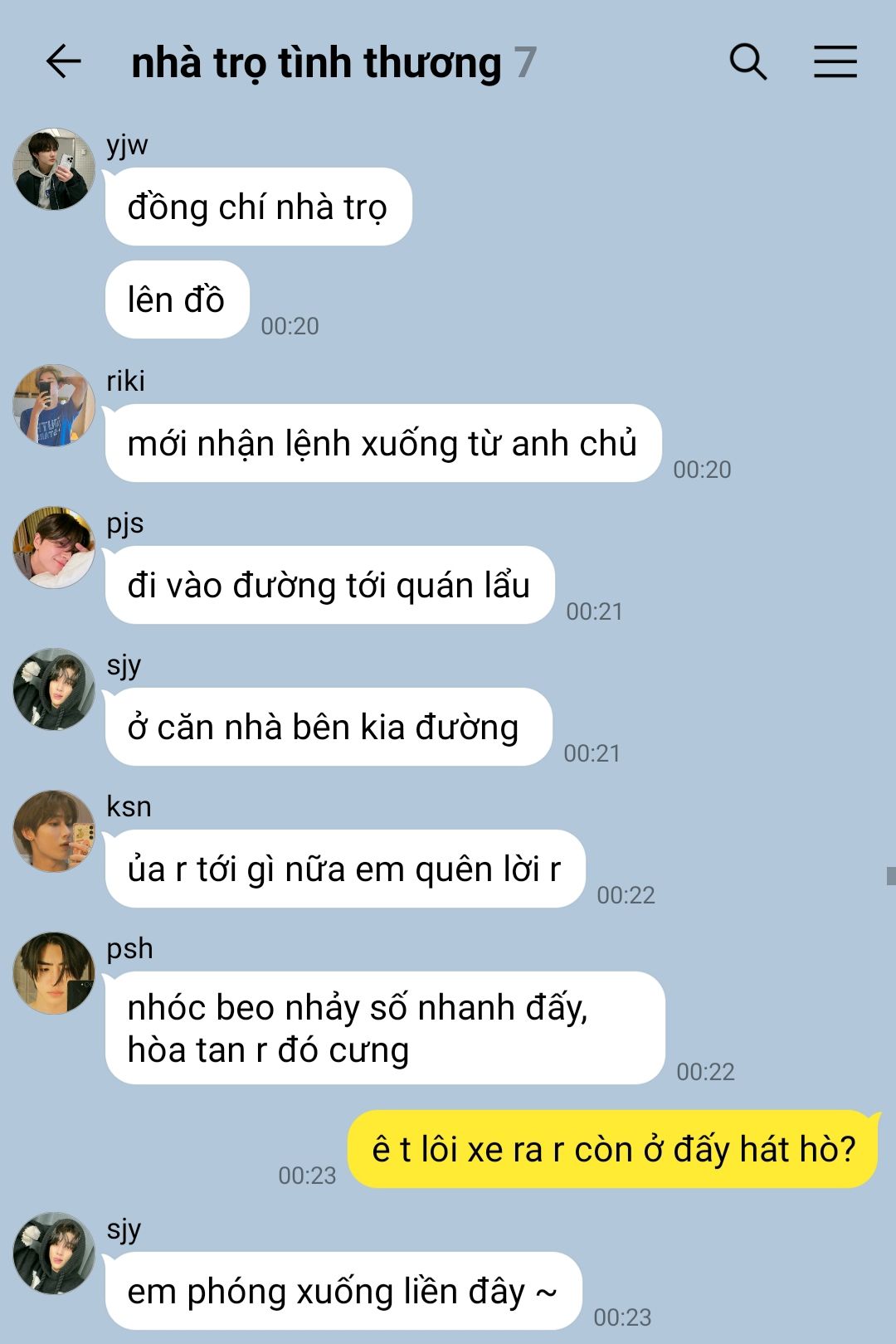The width and height of the screenshot is (896, 1344).
Task: Tap message 'đi vào đường tới quán lẩu'
Action: tap(329, 585)
